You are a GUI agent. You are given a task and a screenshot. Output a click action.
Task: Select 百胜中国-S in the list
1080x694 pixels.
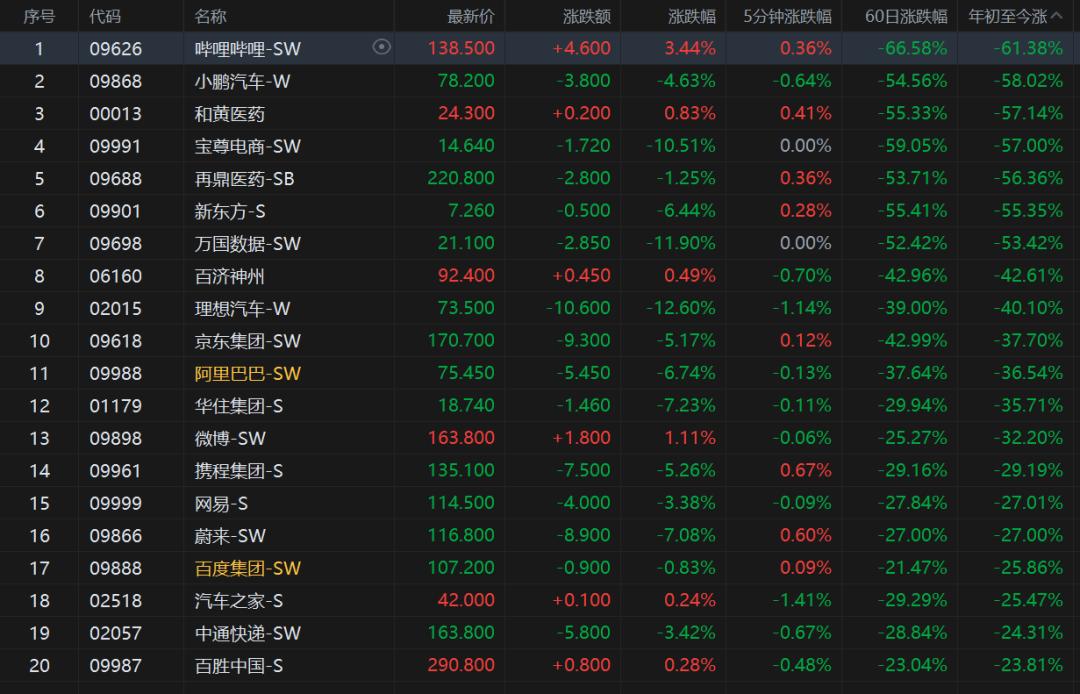point(239,666)
